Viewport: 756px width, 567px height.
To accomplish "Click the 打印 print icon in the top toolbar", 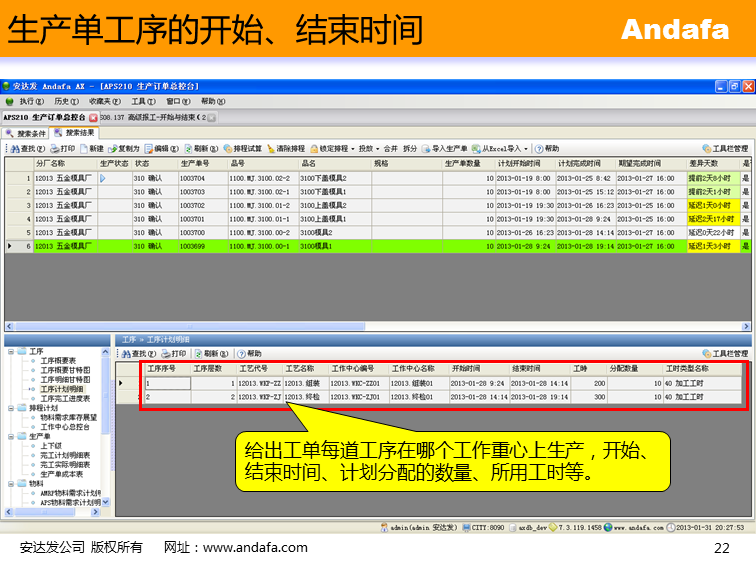I will [58, 148].
